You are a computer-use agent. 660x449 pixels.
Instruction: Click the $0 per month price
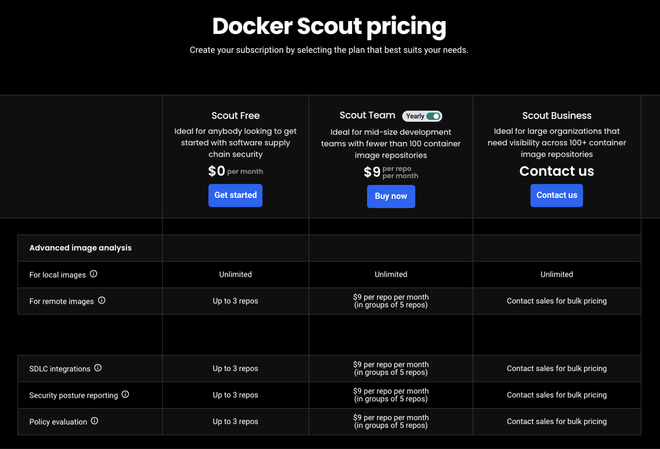point(236,171)
